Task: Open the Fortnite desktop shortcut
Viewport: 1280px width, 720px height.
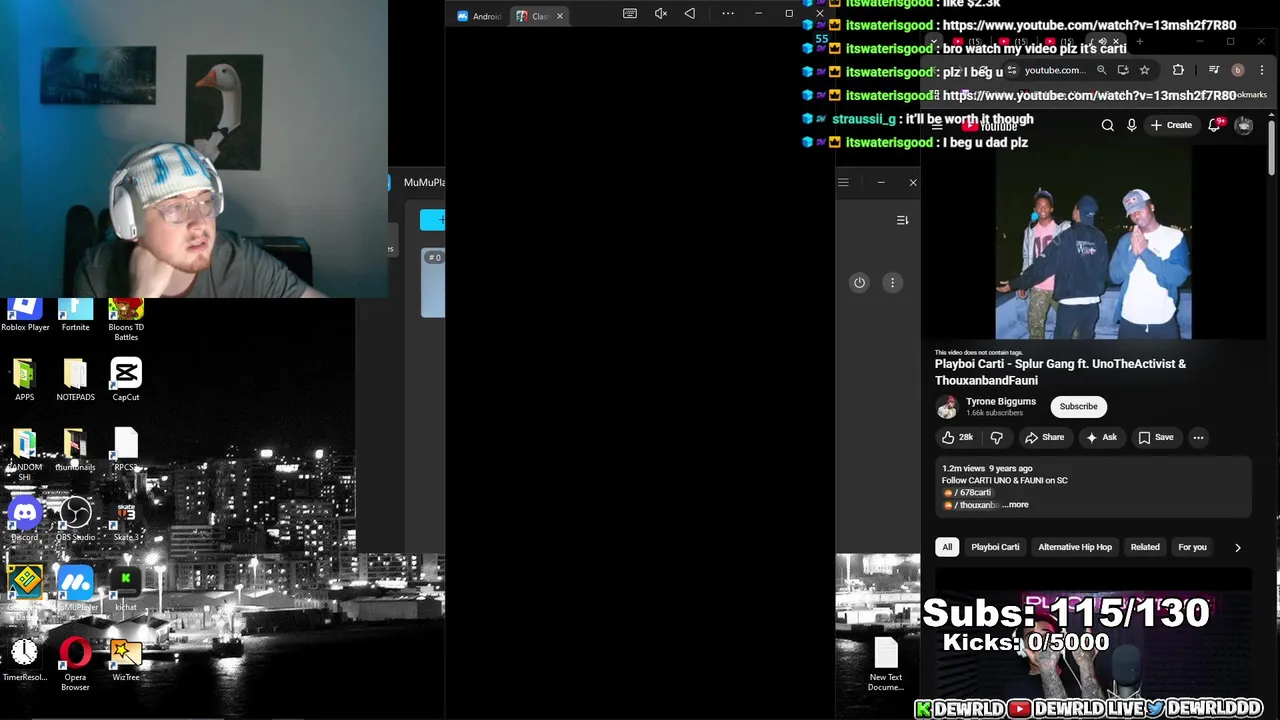Action: [75, 314]
